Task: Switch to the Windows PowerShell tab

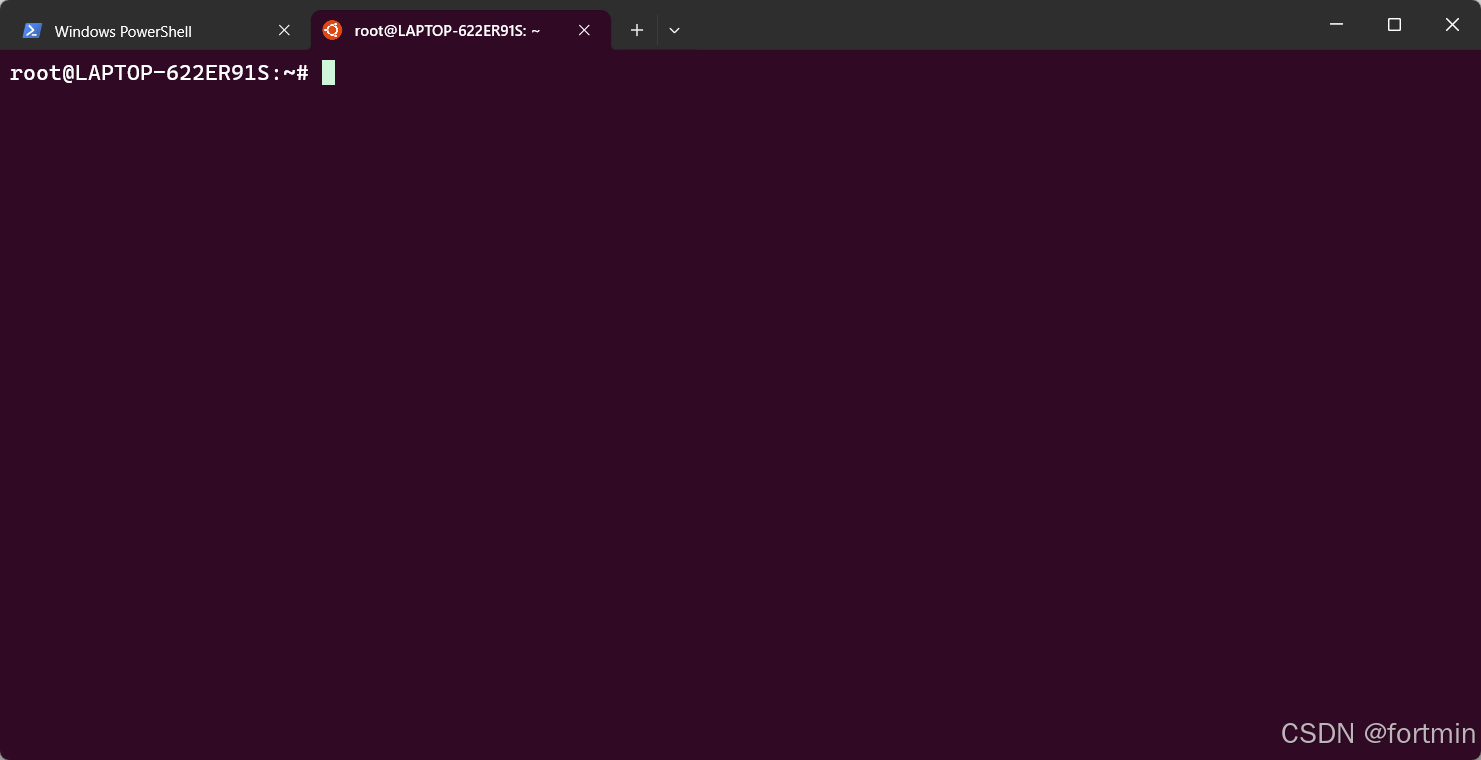Action: coord(140,30)
